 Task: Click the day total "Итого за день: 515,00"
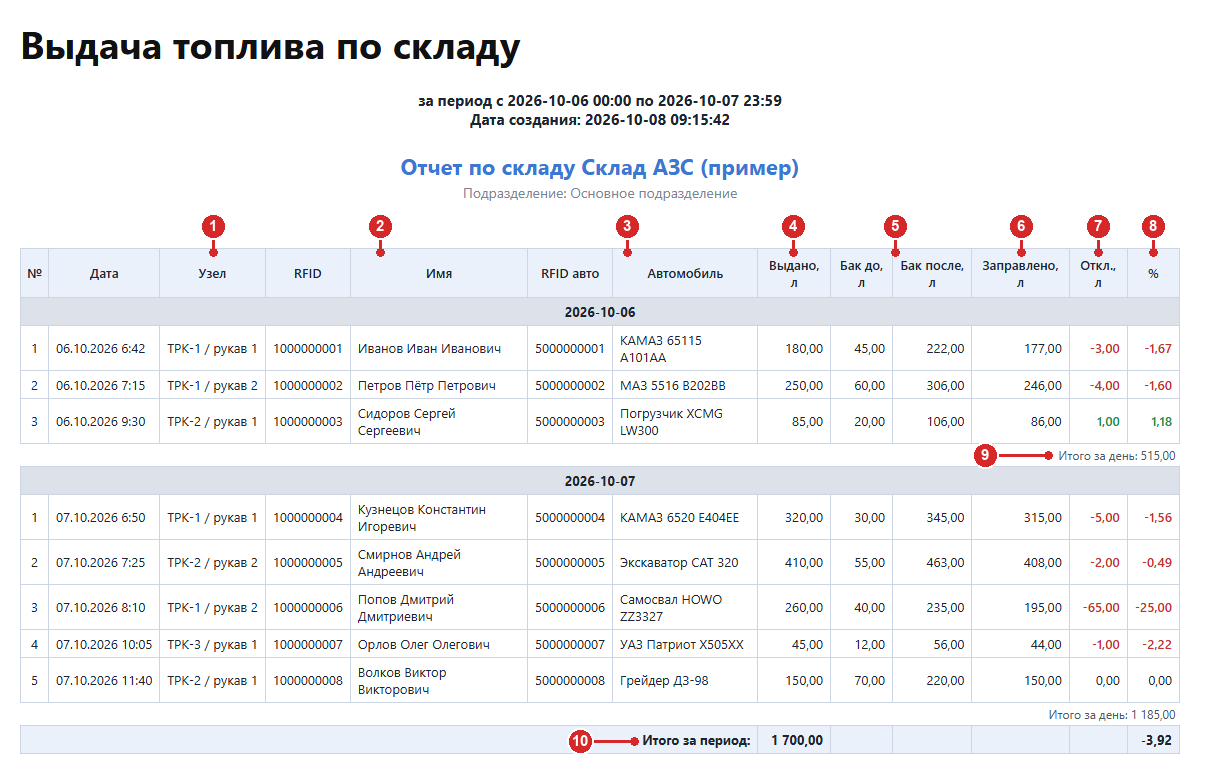1117,456
